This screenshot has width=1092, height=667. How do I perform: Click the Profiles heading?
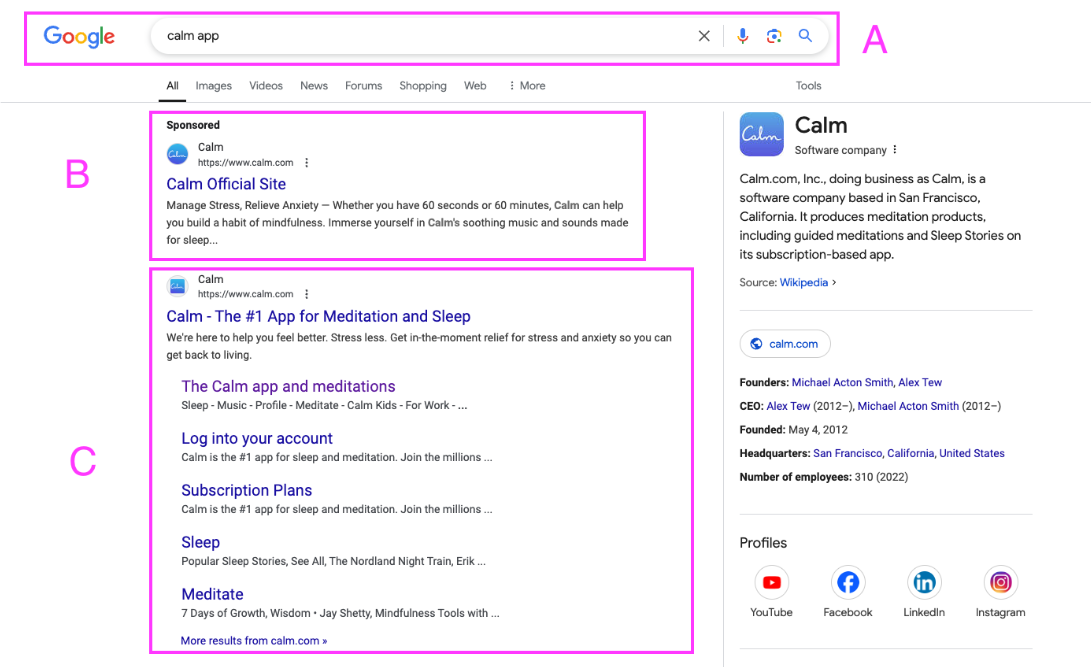click(x=763, y=543)
